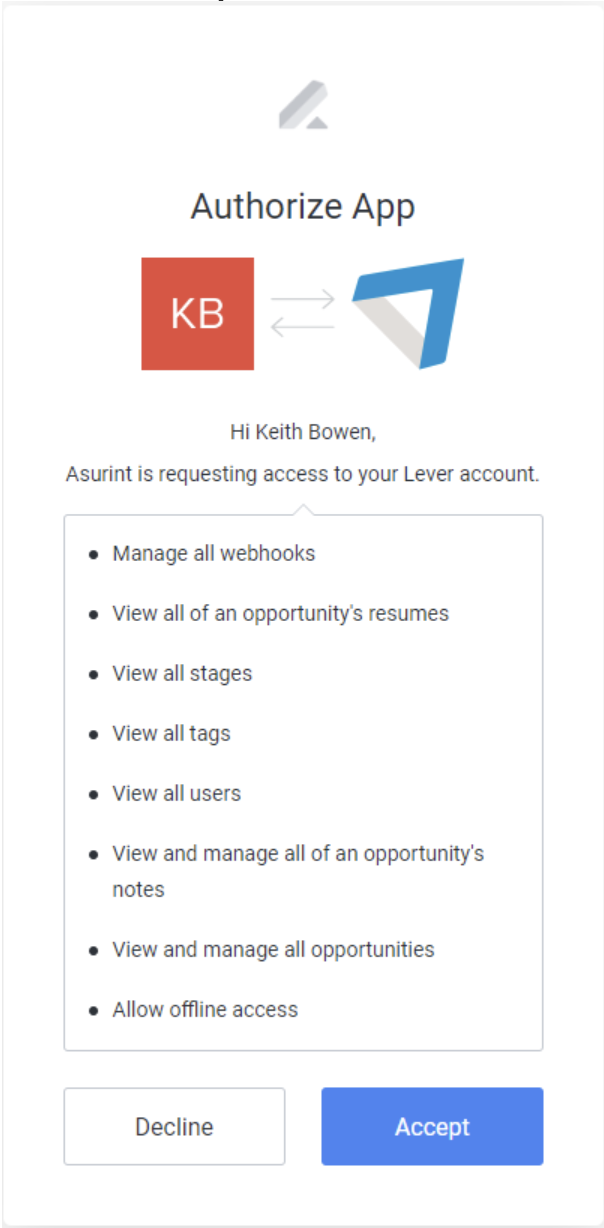Click the bullet beside Allow offline access
This screenshot has width=604, height=1228.
94,1010
